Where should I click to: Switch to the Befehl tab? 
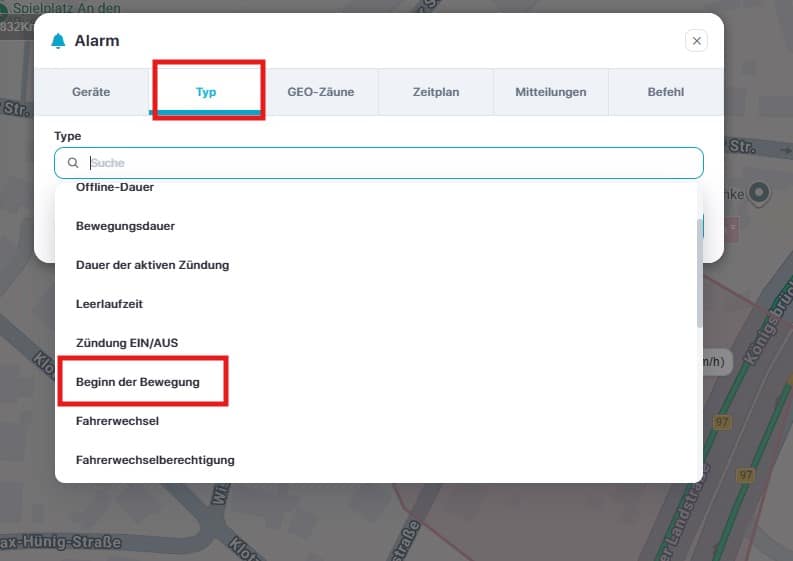click(x=665, y=92)
